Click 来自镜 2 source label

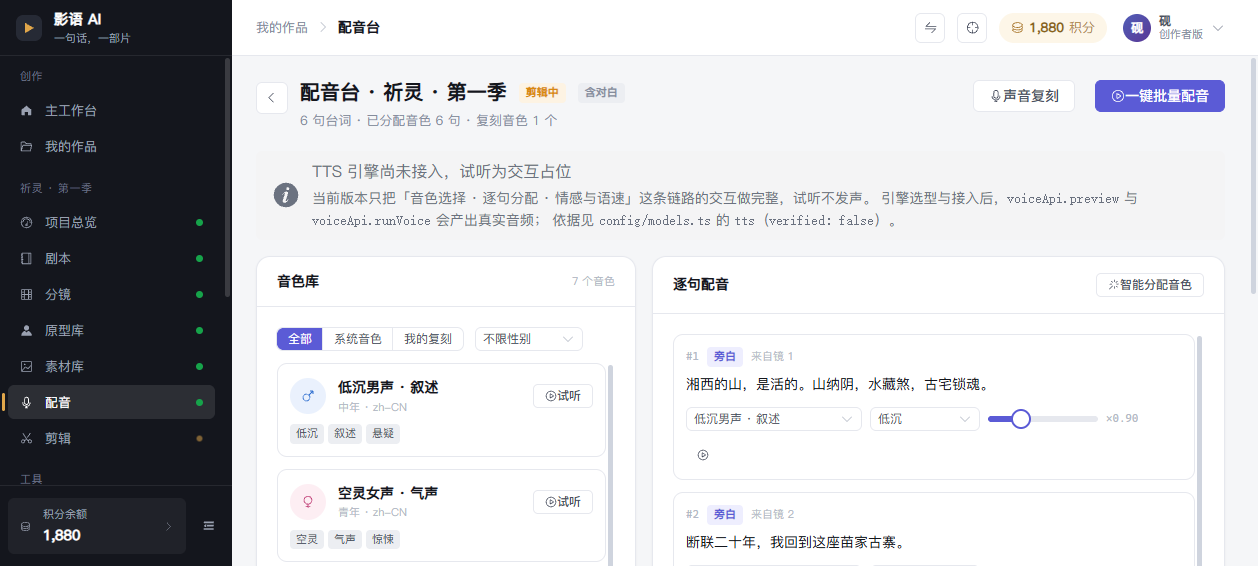[x=772, y=514]
